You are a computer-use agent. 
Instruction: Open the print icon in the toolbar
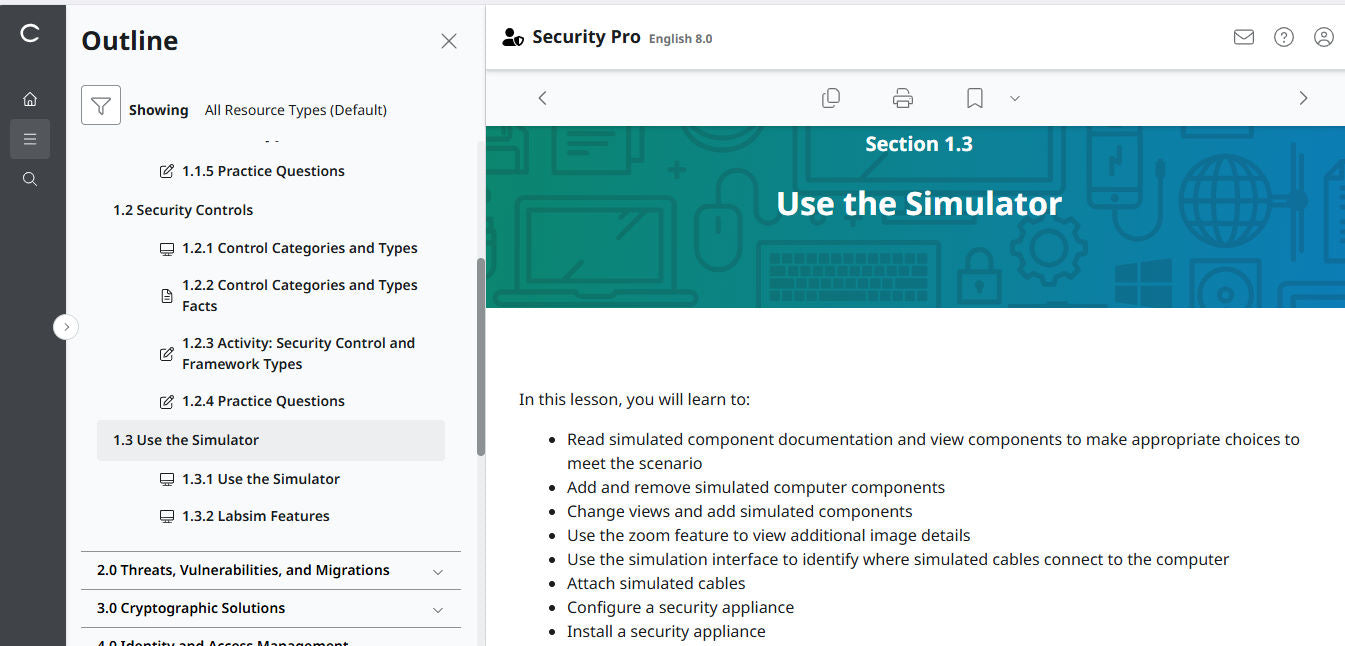pyautogui.click(x=902, y=97)
